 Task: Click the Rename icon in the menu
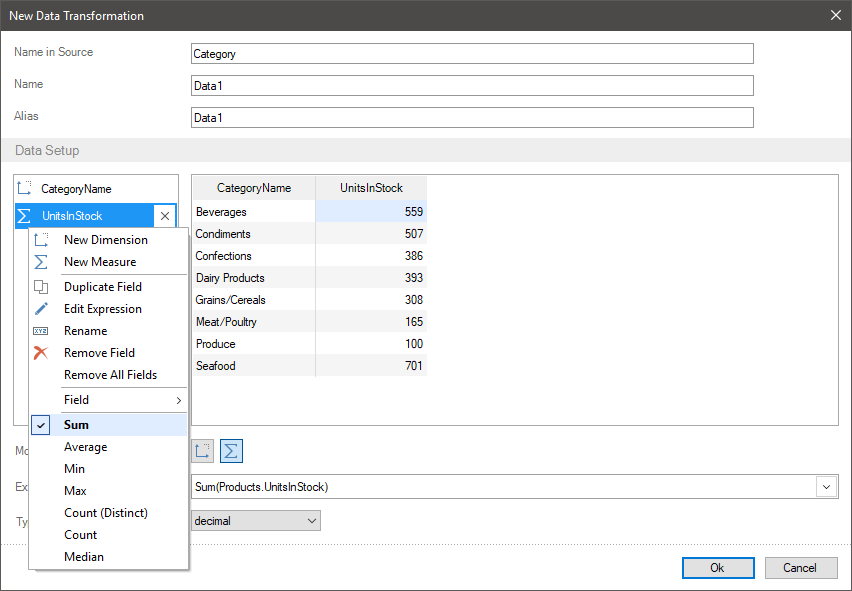41,331
